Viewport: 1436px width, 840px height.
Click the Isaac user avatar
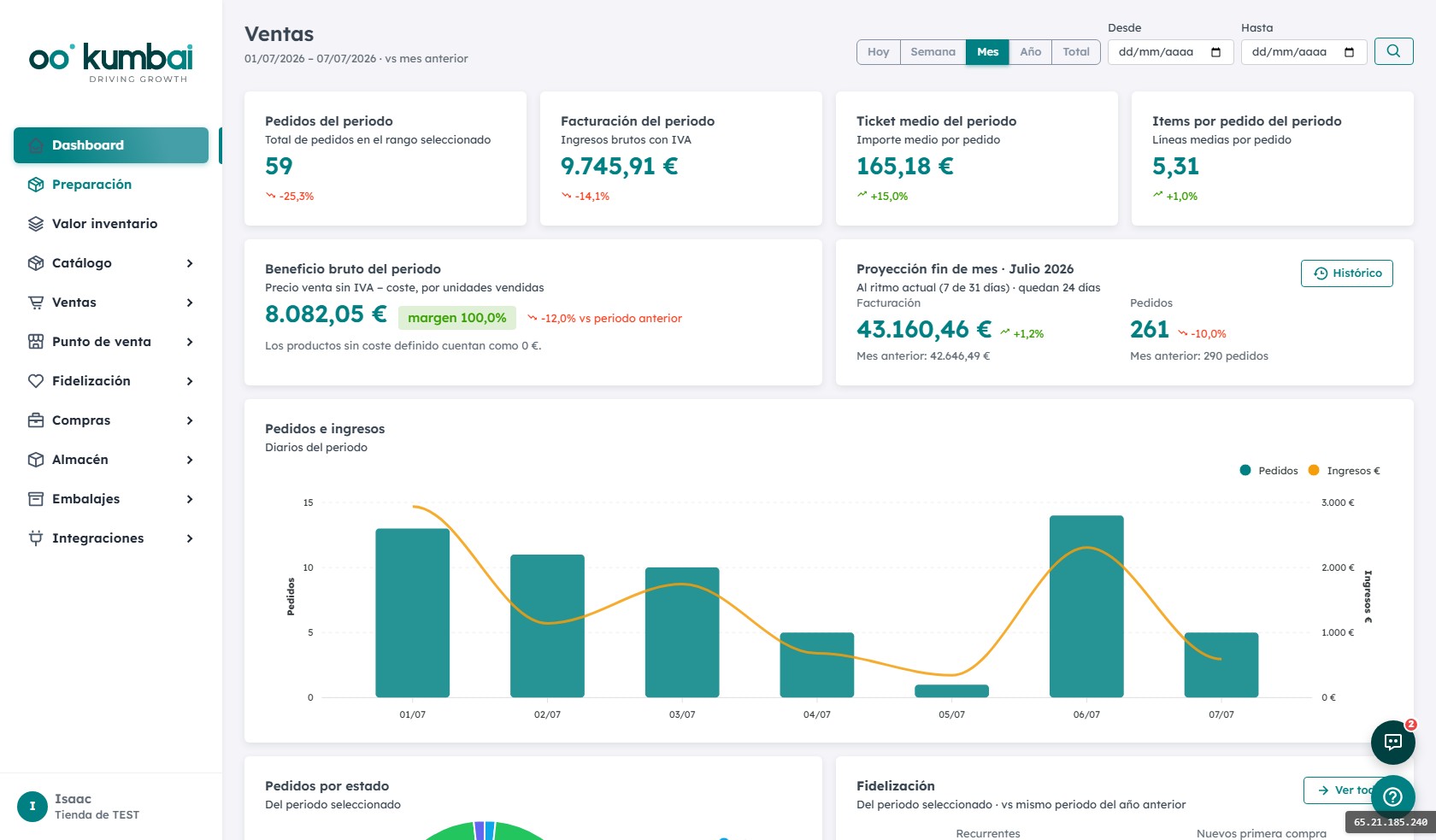(x=32, y=806)
